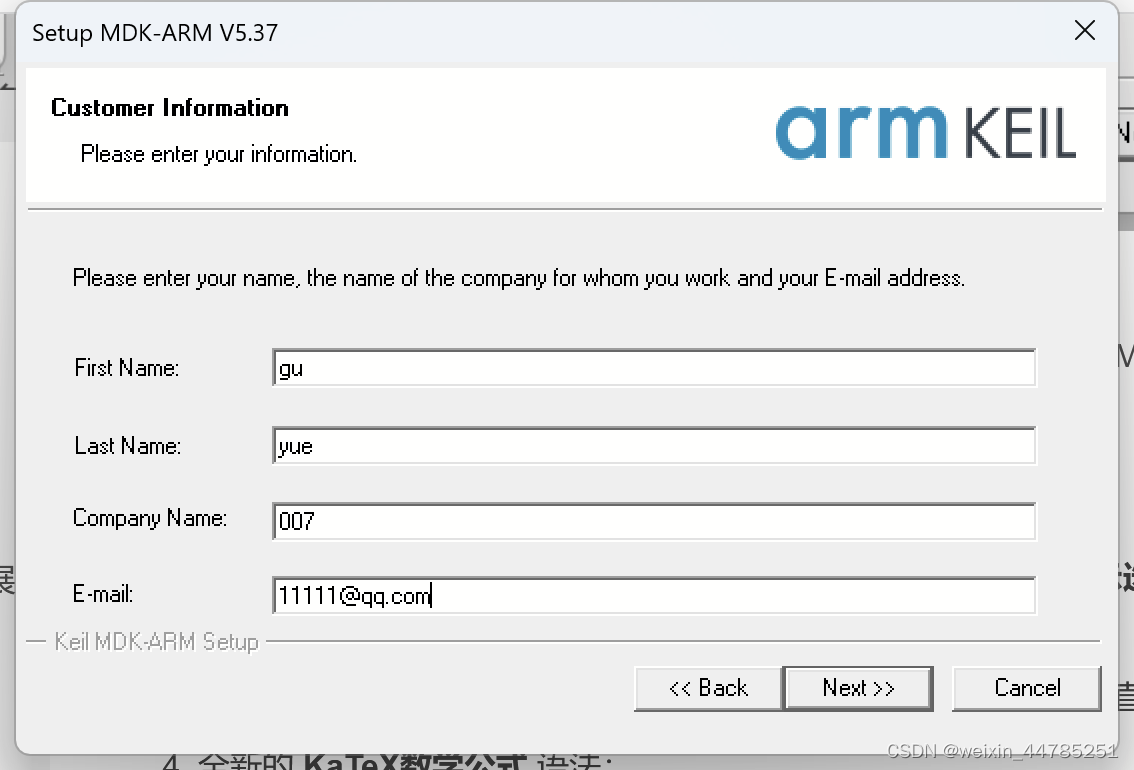The height and width of the screenshot is (770, 1134).
Task: Go back with the << Back button
Action: 709,688
